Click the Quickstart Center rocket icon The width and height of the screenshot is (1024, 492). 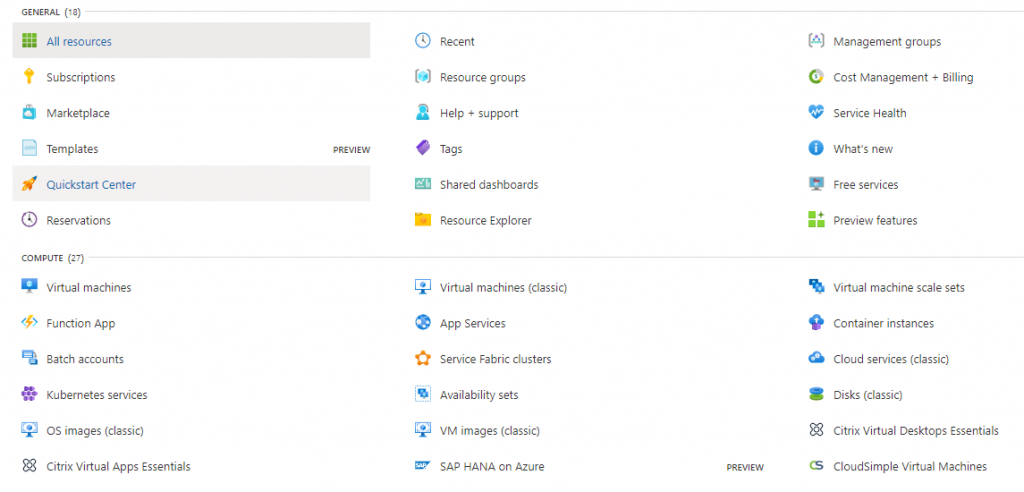[x=29, y=184]
